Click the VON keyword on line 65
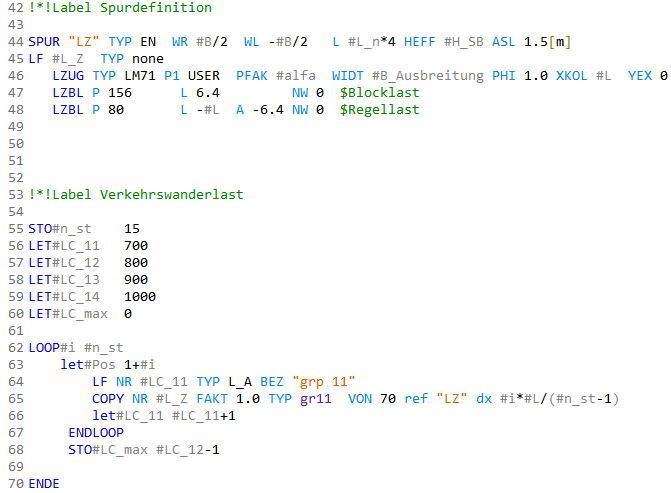671x493 pixels. pos(359,399)
